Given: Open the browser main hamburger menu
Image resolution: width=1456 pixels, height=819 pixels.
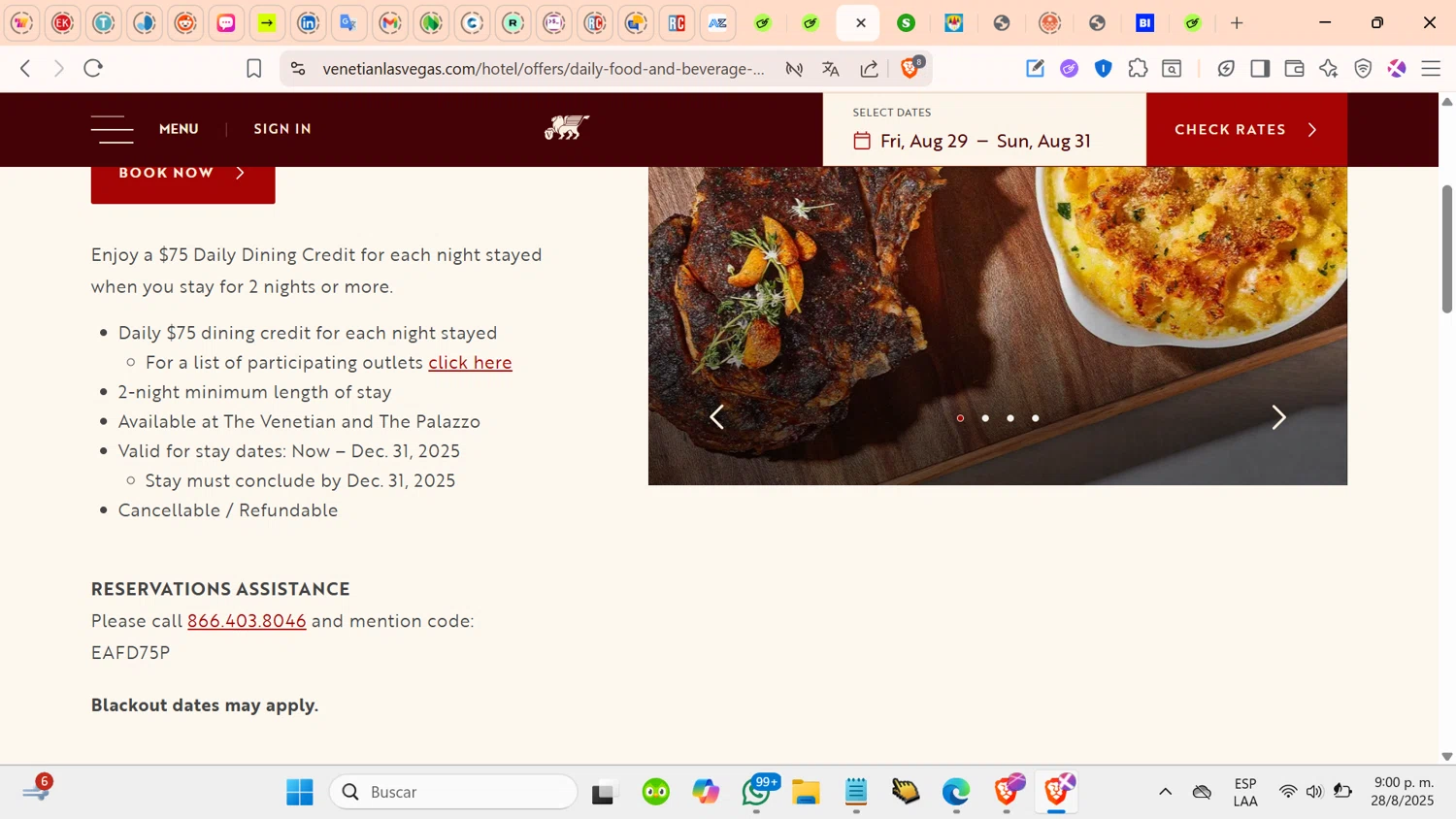Looking at the screenshot, I should click(x=1431, y=69).
